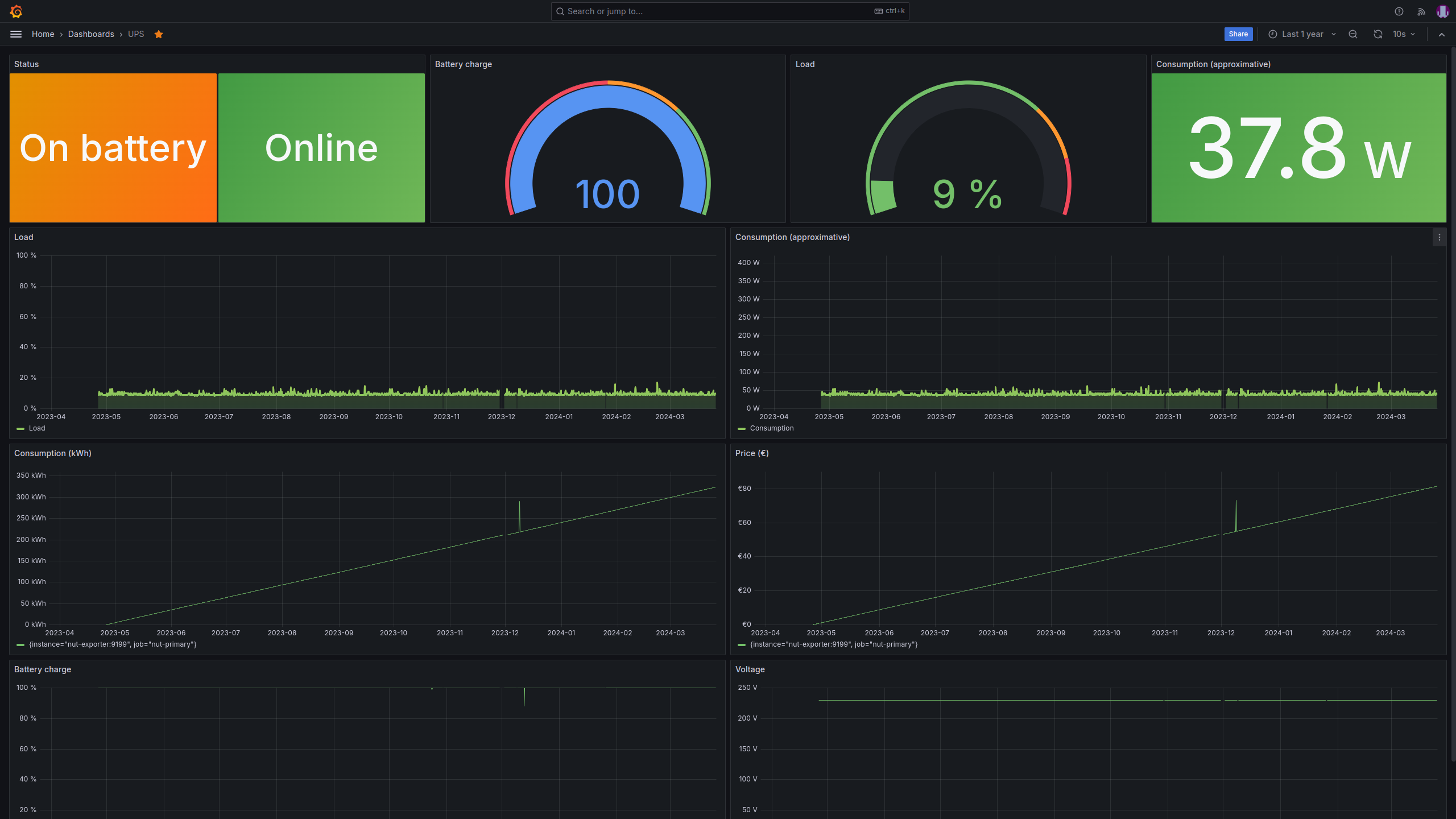Image resolution: width=1456 pixels, height=819 pixels.
Task: Open the hamburger navigation menu
Action: click(x=16, y=34)
